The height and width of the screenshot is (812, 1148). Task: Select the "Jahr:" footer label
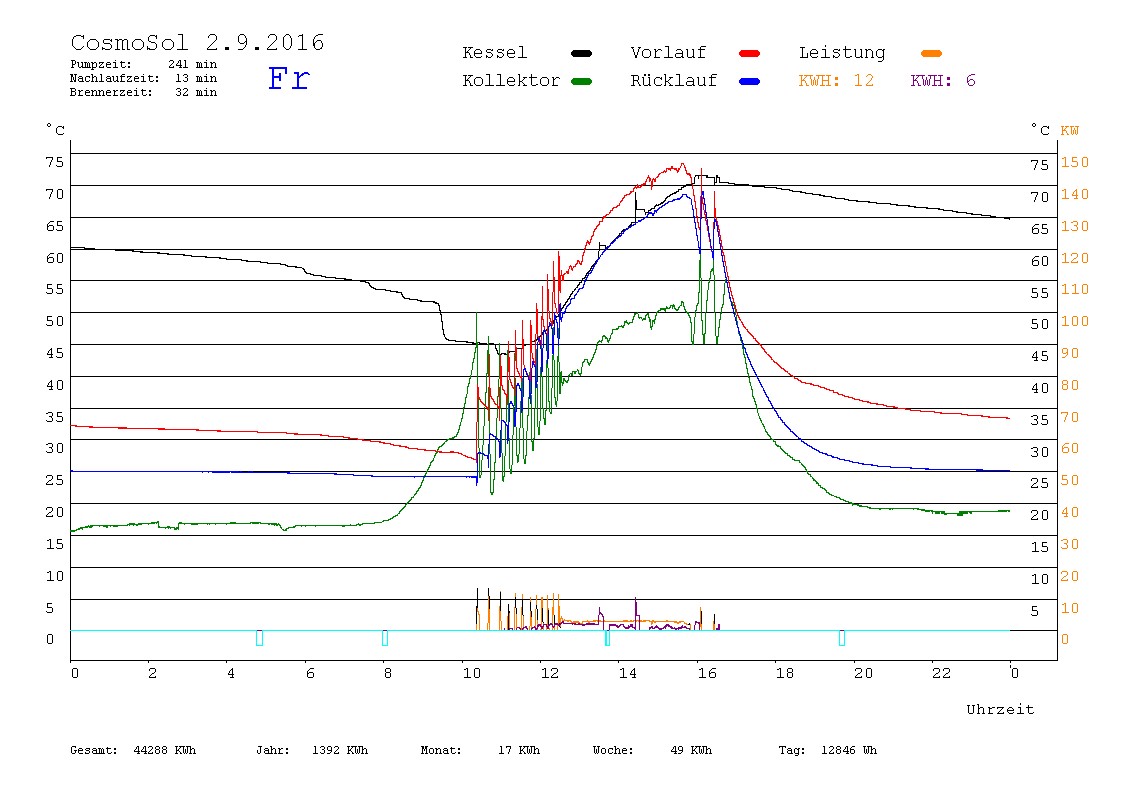[x=273, y=750]
